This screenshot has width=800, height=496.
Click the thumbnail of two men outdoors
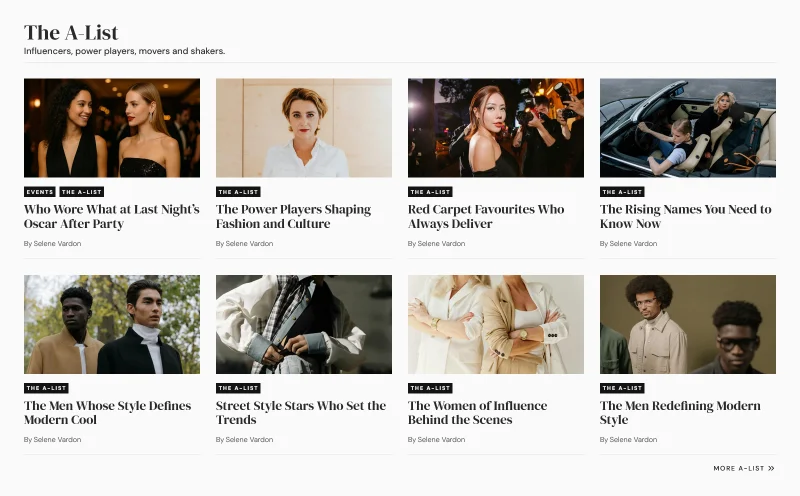click(x=112, y=325)
